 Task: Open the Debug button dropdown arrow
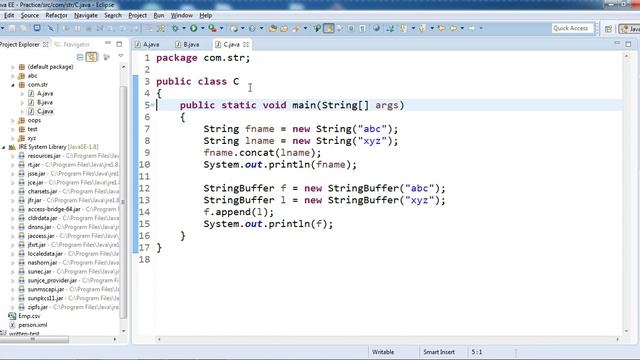184,28
